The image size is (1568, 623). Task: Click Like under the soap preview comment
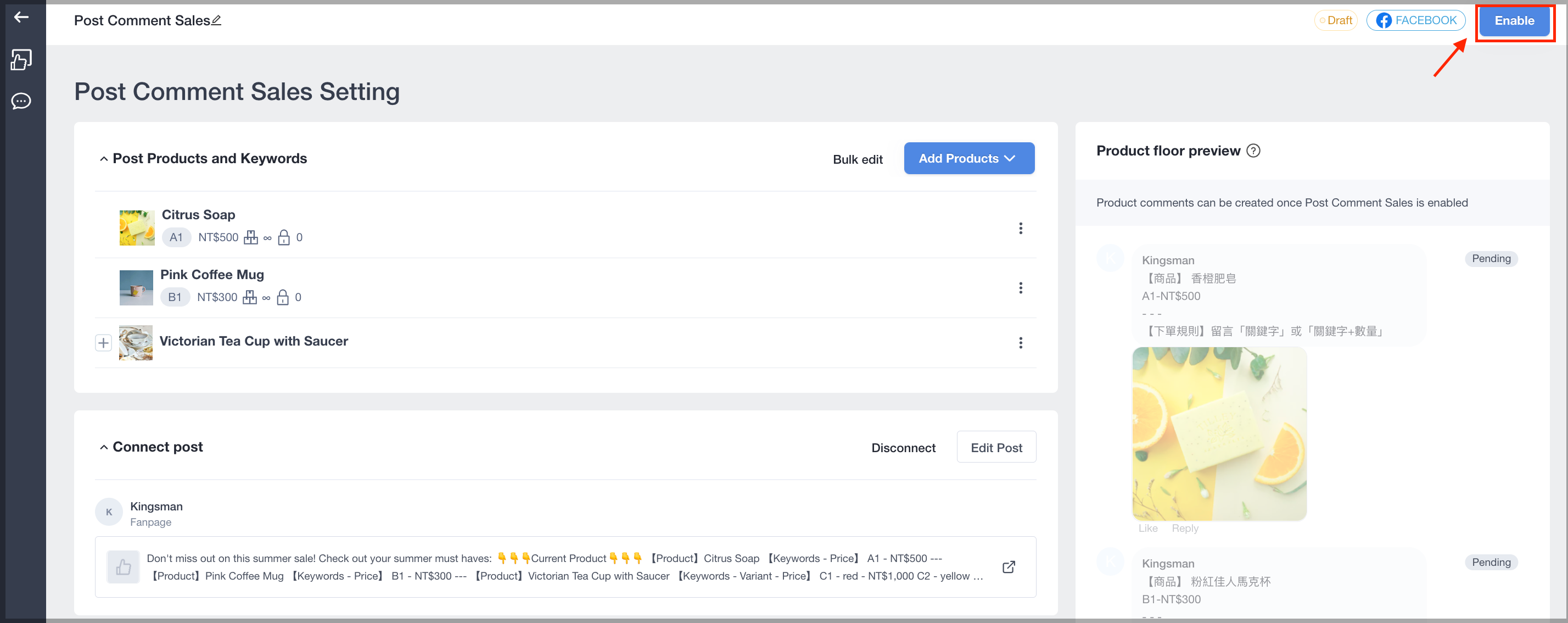(x=1148, y=529)
